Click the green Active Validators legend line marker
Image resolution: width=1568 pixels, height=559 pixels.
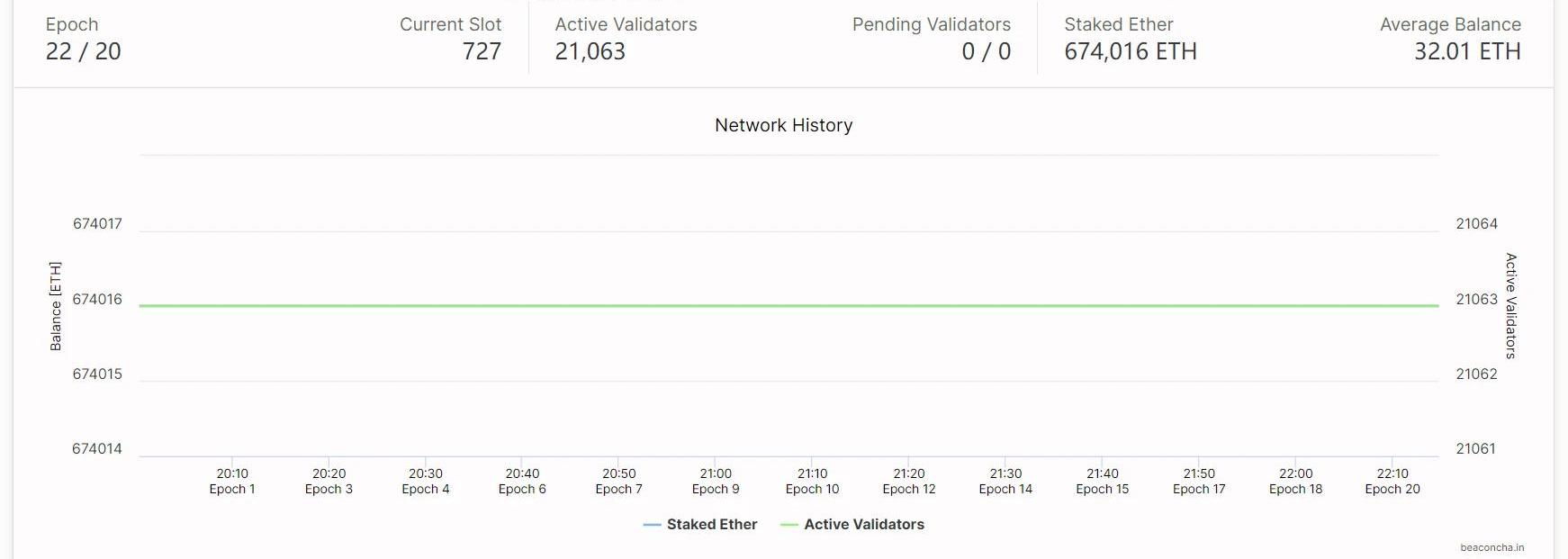coord(789,525)
